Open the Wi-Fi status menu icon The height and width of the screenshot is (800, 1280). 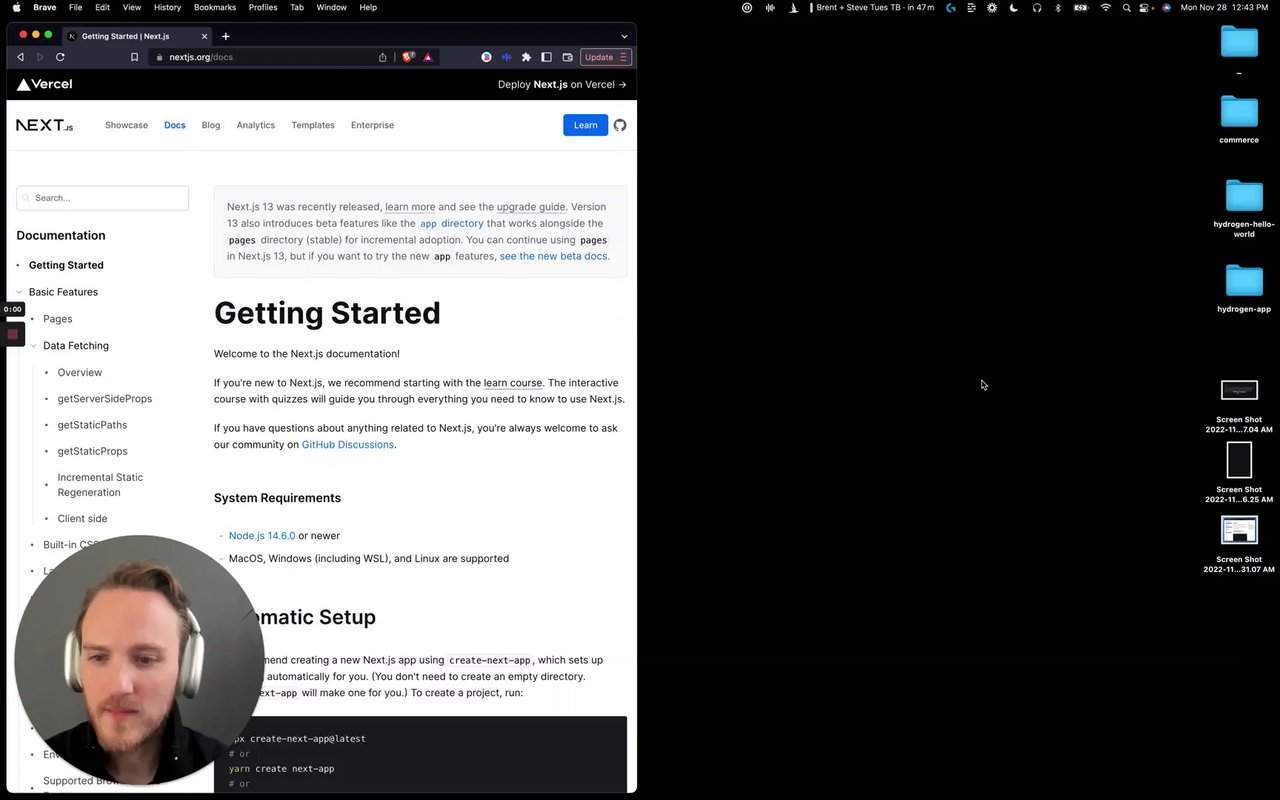coord(1105,7)
